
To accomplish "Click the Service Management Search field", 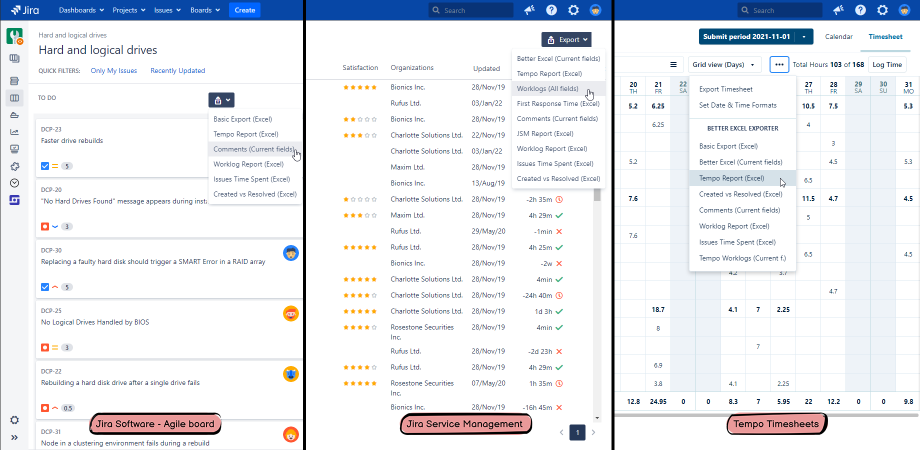I will 471,10.
